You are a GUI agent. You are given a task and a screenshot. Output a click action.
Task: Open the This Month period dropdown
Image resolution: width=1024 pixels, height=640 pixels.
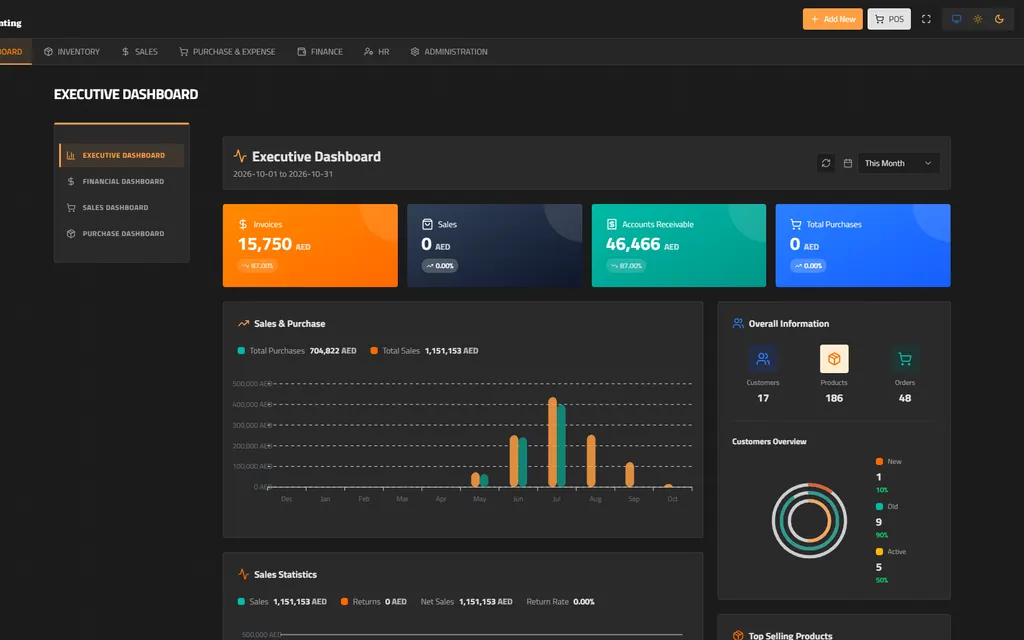898,163
